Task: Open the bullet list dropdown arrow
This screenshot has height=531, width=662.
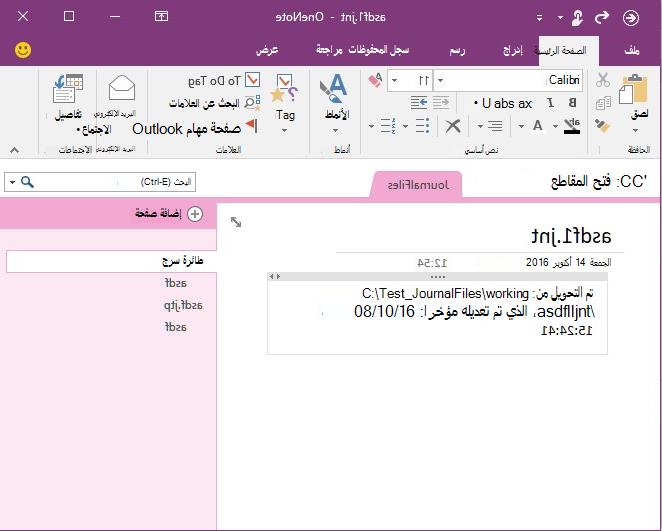Action: pos(406,126)
